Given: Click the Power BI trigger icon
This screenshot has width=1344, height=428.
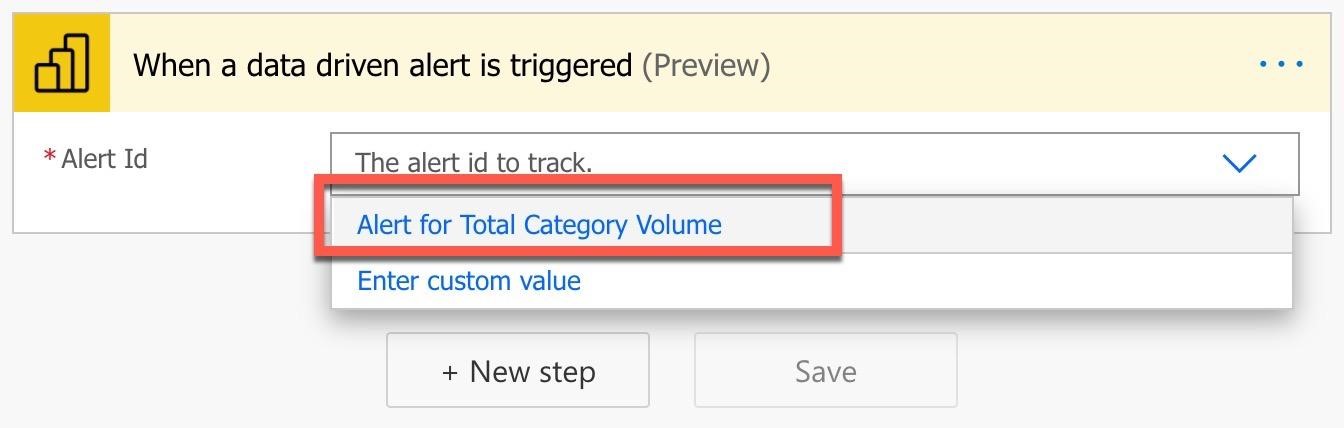Looking at the screenshot, I should (x=62, y=64).
